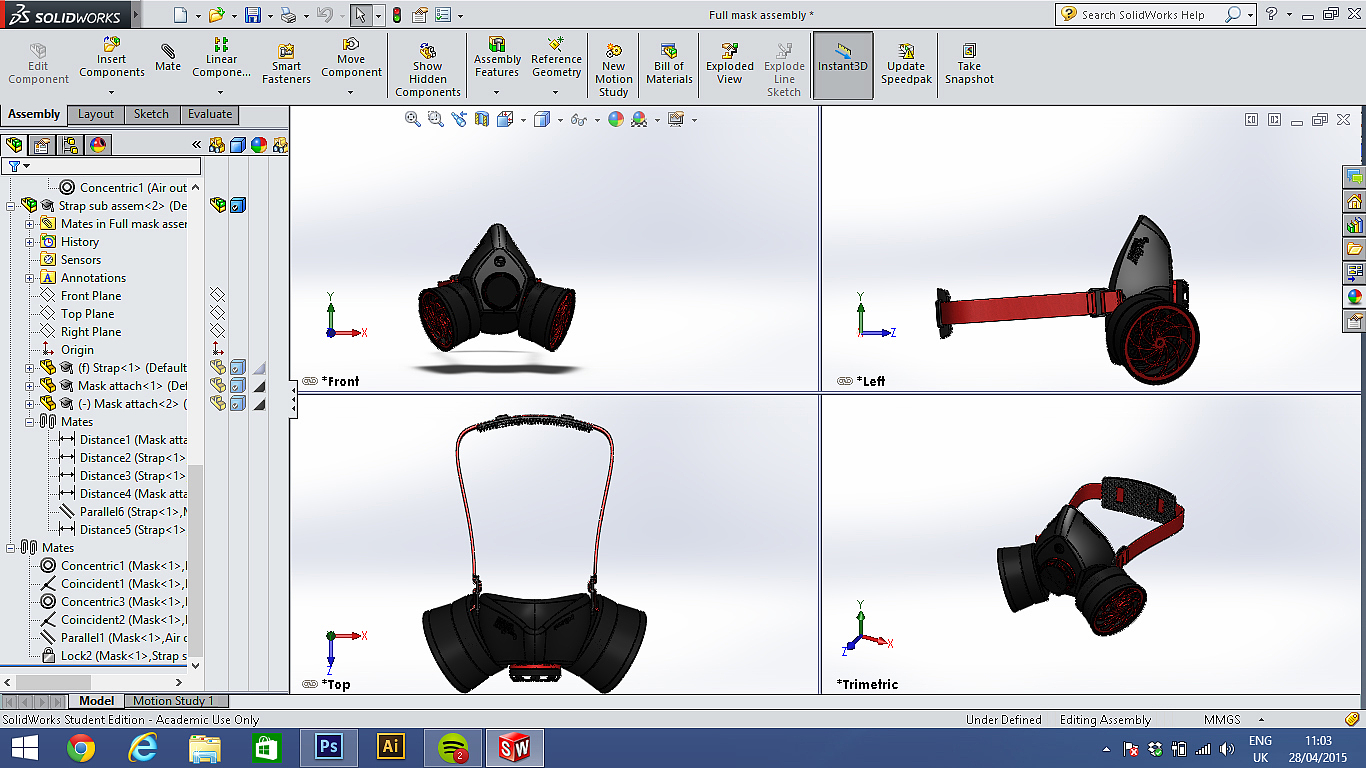Select Front Plane in feature tree

pos(90,296)
